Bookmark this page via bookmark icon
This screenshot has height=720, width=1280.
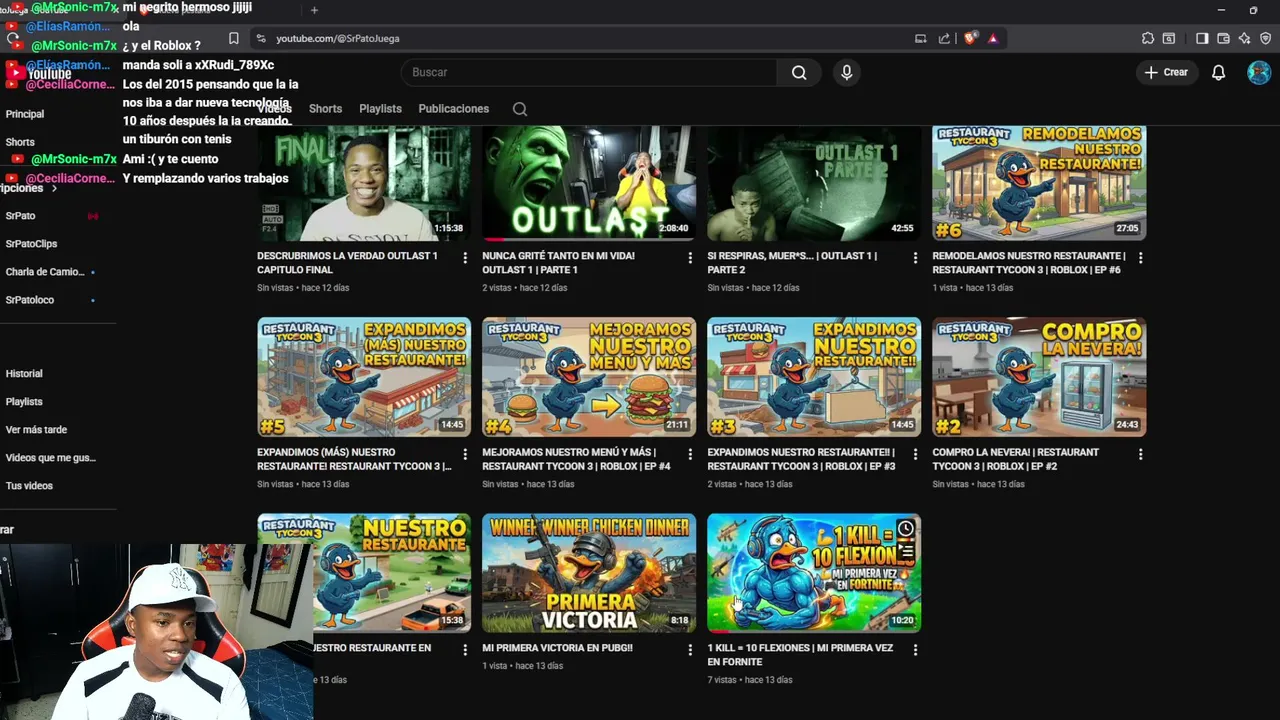click(x=233, y=38)
